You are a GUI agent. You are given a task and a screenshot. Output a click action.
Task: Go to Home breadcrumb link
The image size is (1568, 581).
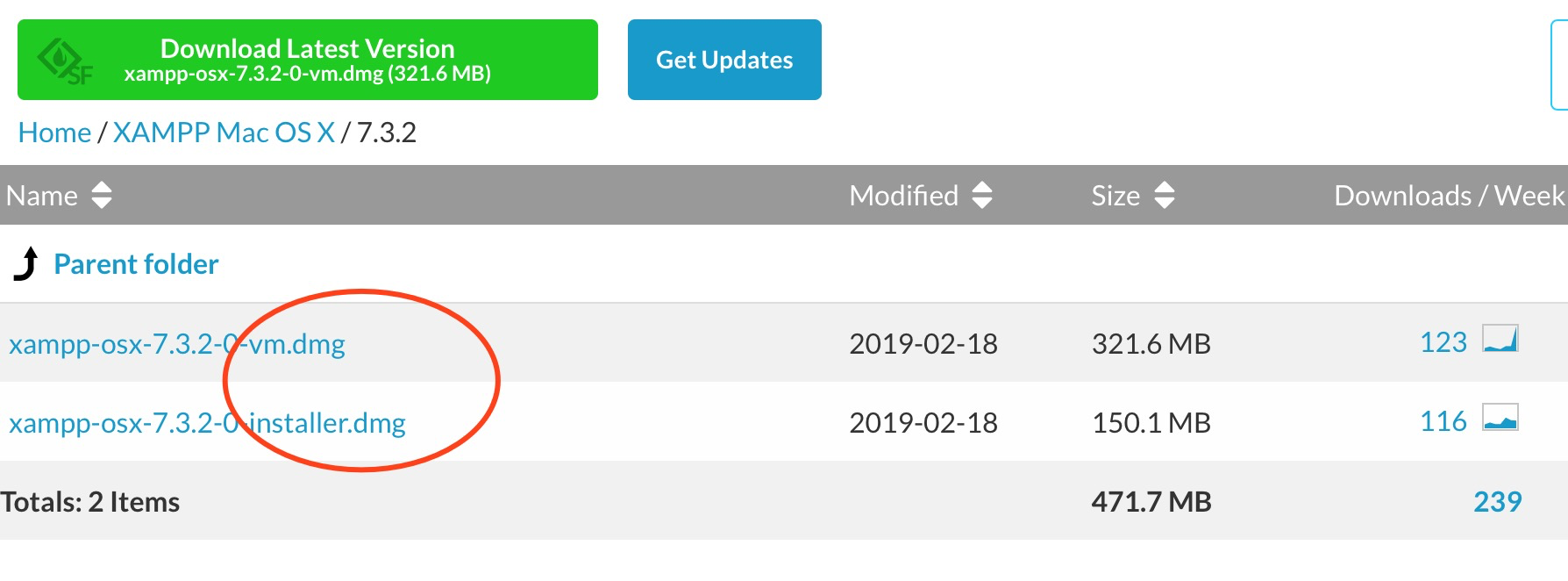click(54, 133)
